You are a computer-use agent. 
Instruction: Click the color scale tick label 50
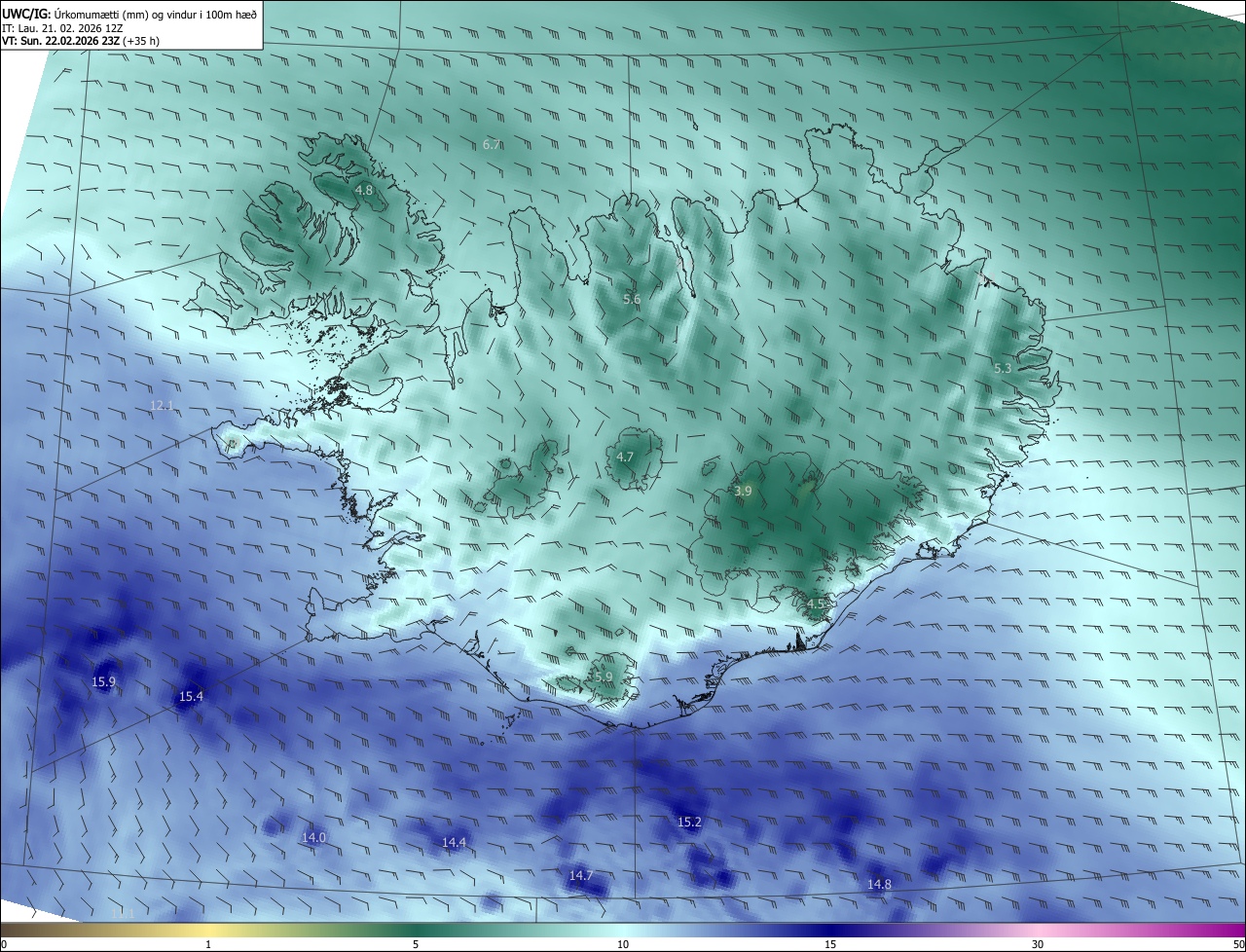coord(1238,944)
